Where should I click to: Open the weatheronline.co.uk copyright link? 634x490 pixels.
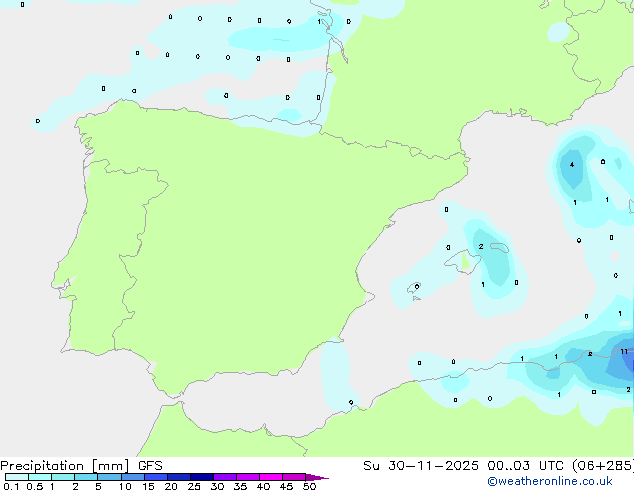[550, 481]
